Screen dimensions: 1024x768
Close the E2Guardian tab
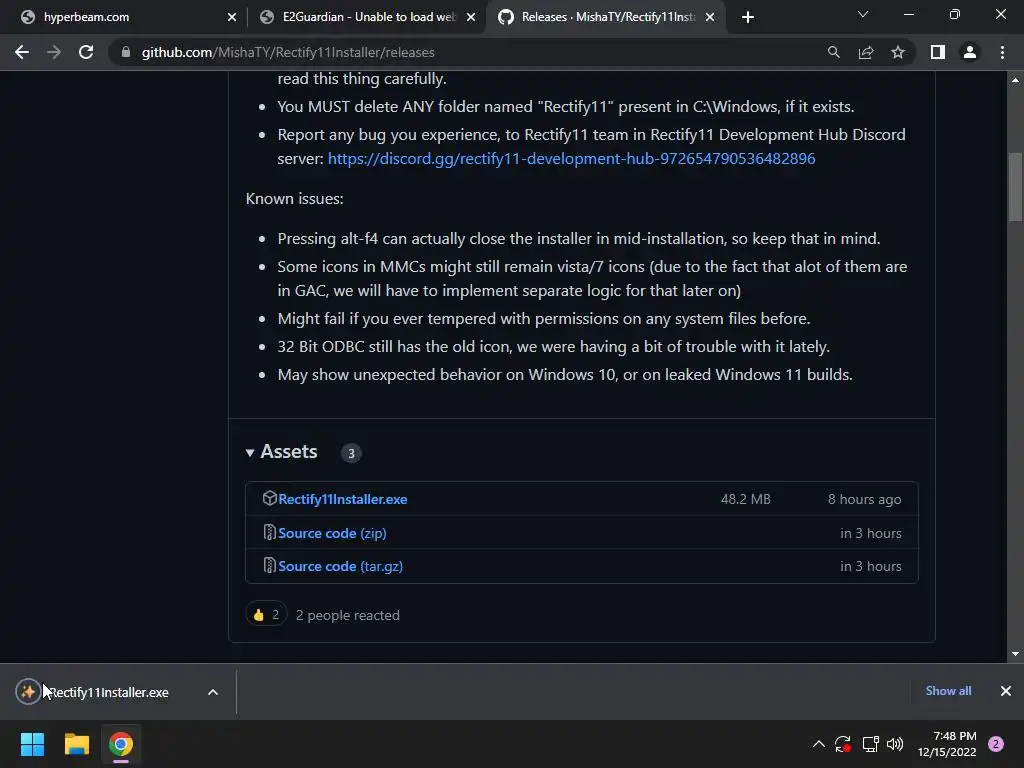(x=471, y=17)
